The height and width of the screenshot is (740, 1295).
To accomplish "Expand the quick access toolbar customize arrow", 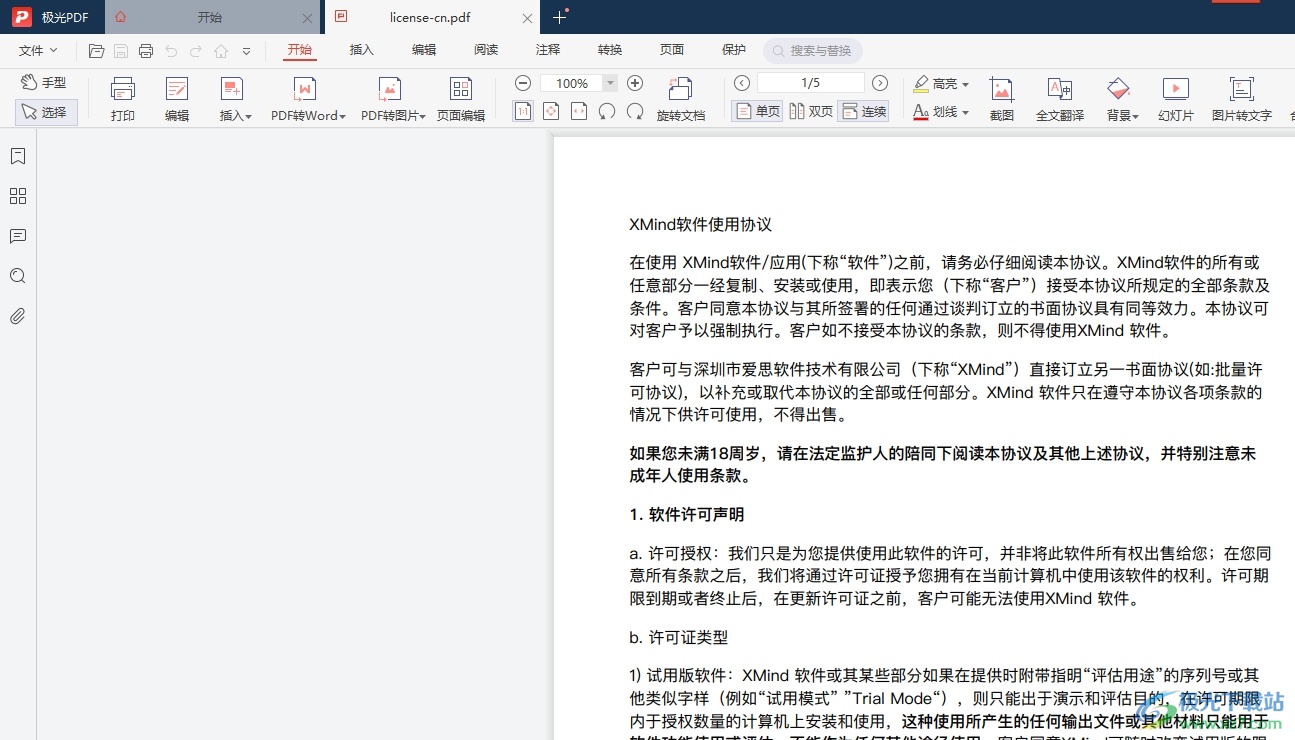I will (246, 51).
